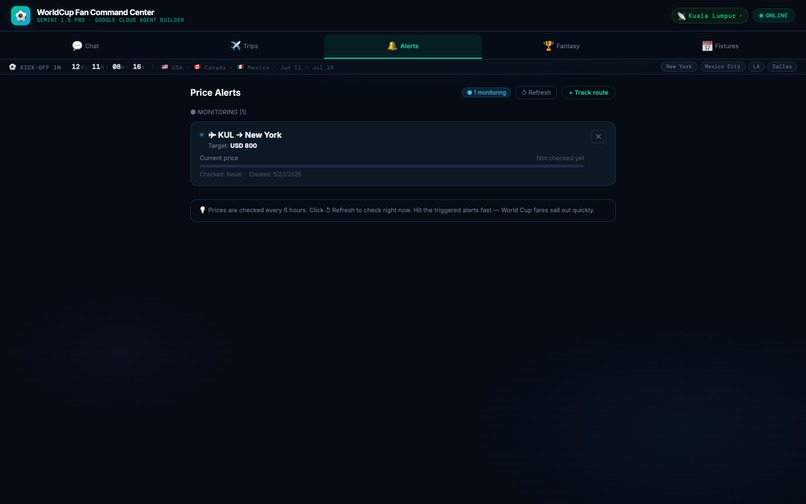
Task: Click the Canada flag icon
Action: tap(197, 67)
